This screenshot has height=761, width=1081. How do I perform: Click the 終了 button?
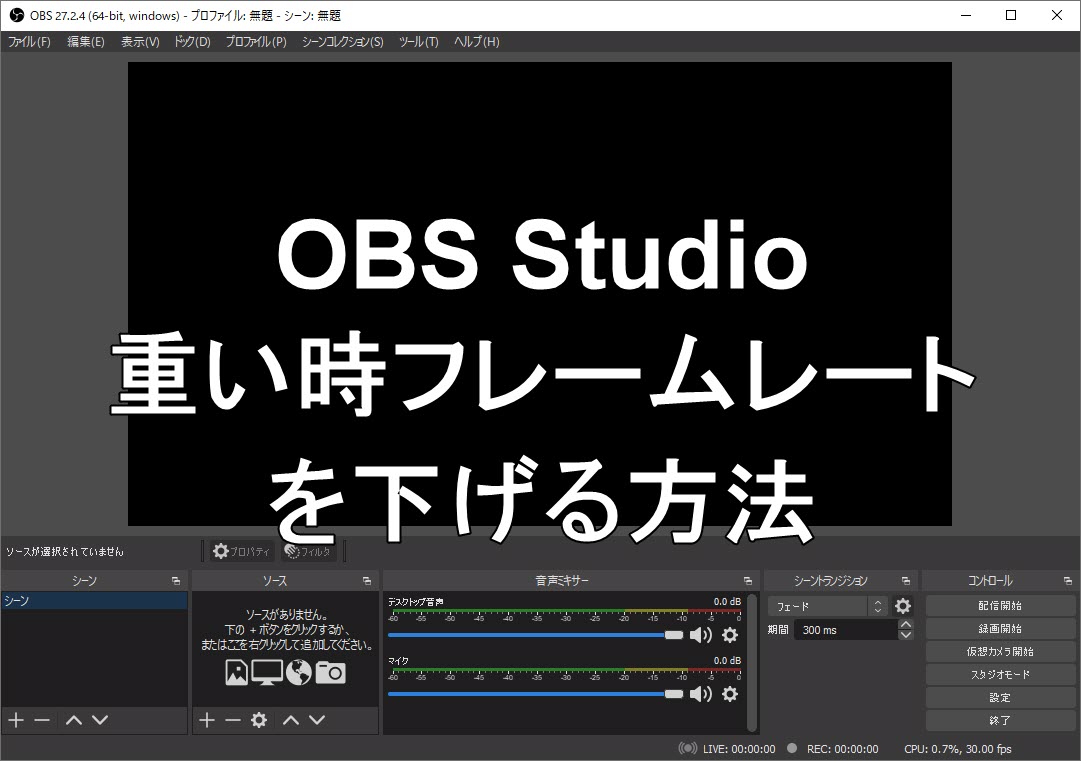[x=1000, y=720]
